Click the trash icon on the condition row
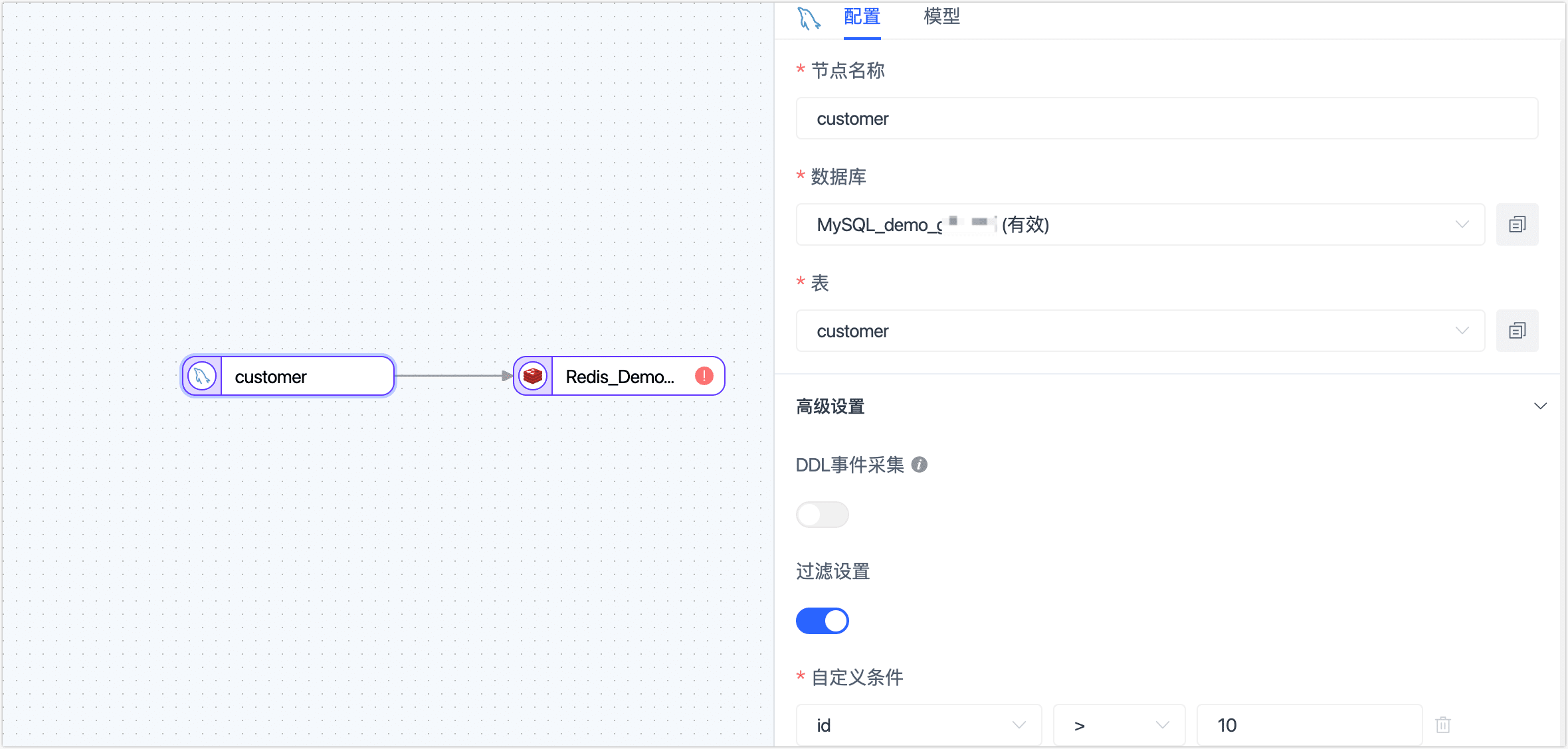This screenshot has height=749, width=1568. [x=1442, y=725]
